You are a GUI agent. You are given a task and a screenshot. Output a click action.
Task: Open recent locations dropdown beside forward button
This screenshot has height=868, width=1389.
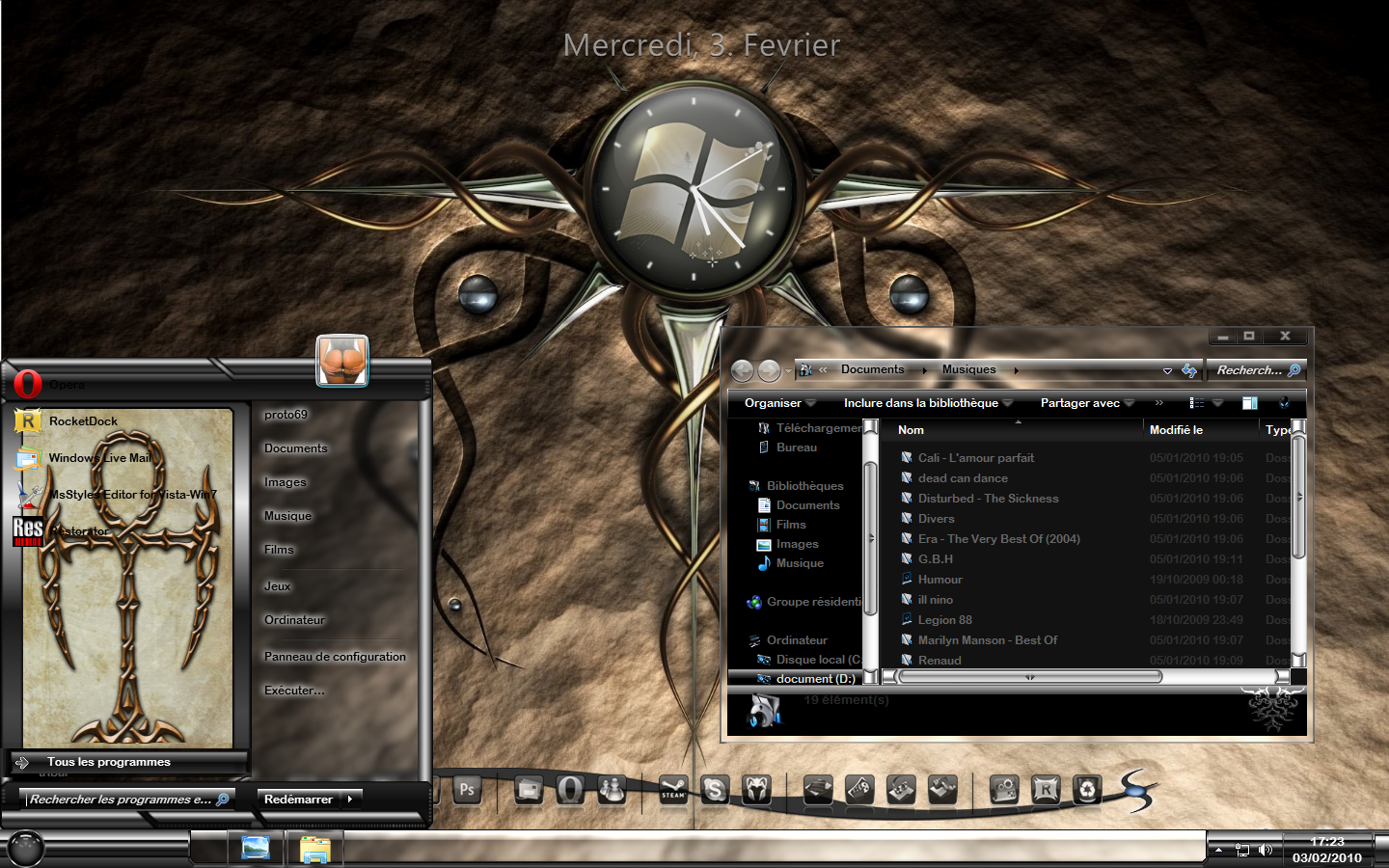(788, 370)
